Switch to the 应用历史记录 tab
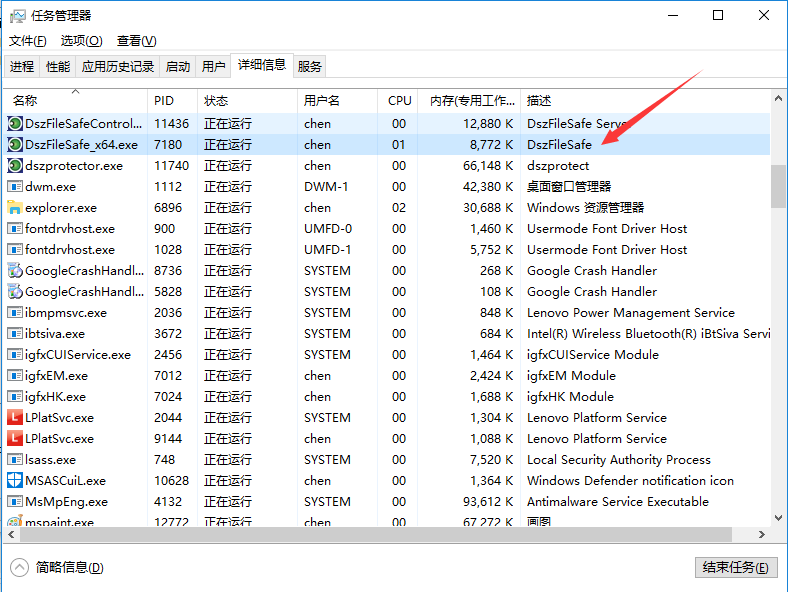This screenshot has height=592, width=788. tap(118, 66)
